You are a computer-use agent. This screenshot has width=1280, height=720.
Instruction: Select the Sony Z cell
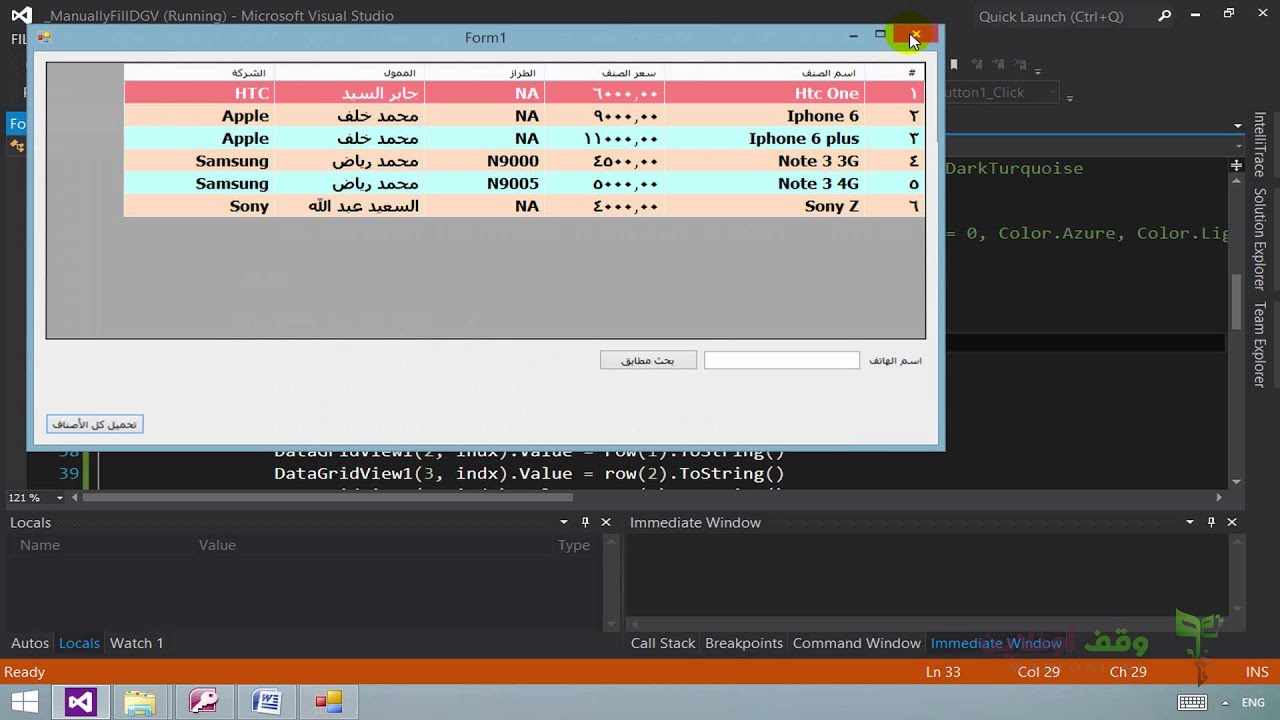[765, 206]
